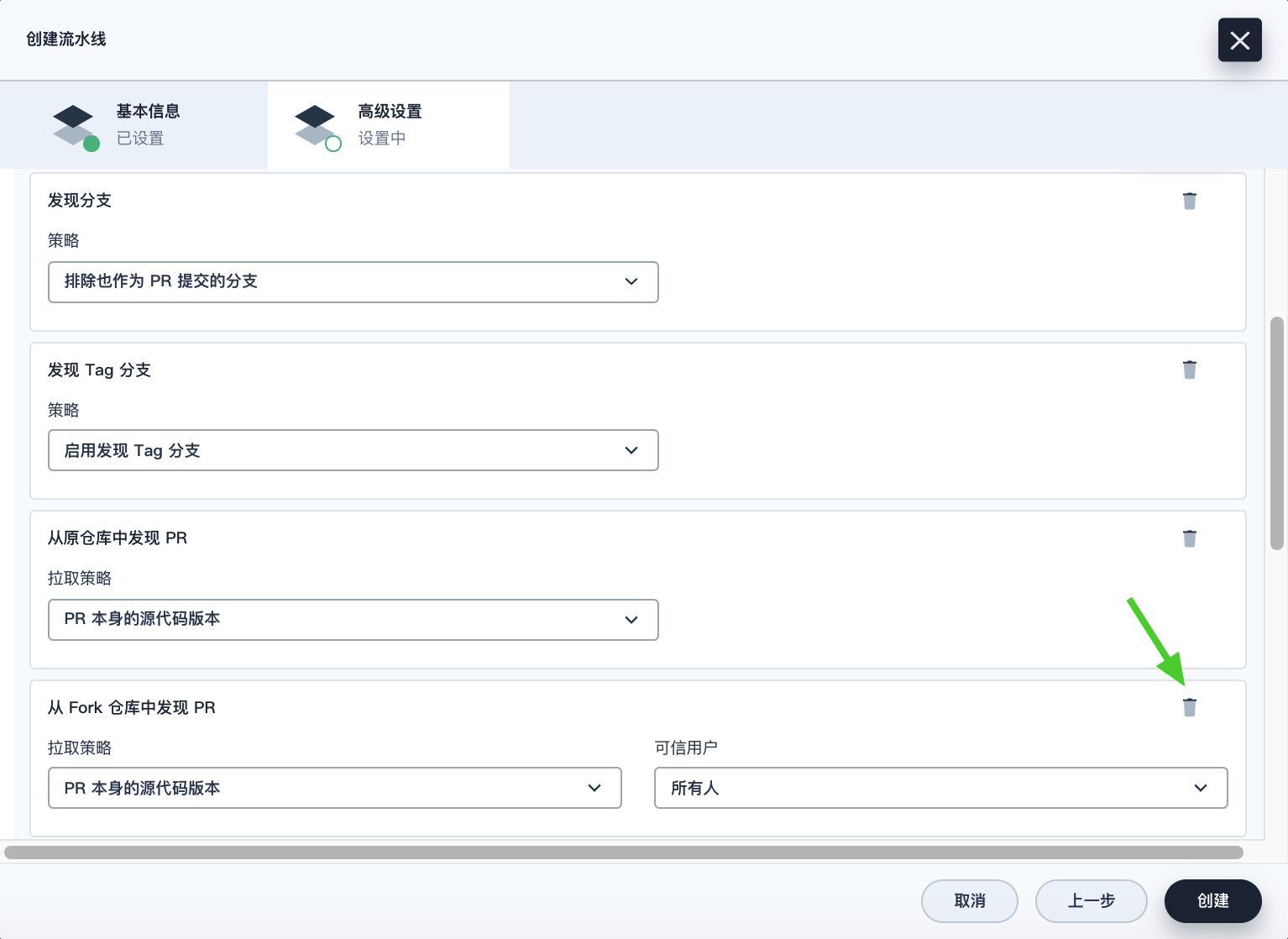Switch to the 基本信息 tab
Screen dimensions: 1288x939
[x=134, y=125]
